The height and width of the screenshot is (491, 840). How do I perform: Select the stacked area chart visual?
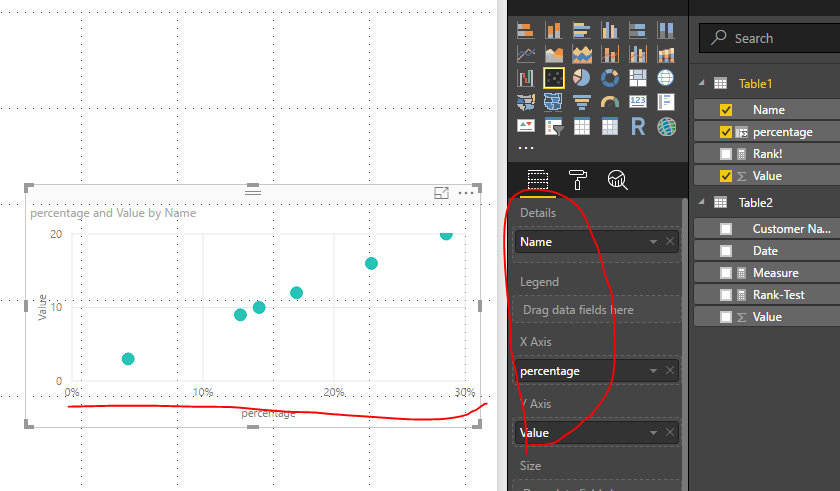[x=581, y=54]
